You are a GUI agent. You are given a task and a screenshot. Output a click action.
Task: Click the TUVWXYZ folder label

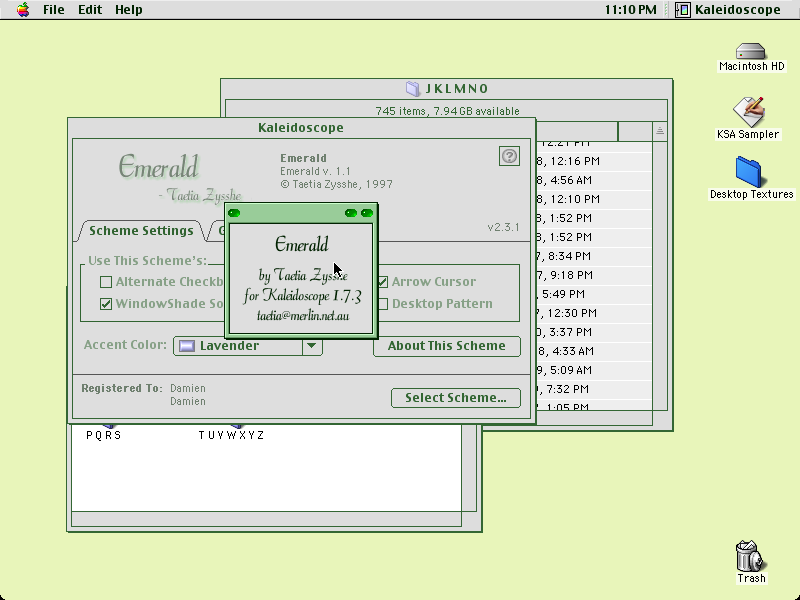point(231,435)
